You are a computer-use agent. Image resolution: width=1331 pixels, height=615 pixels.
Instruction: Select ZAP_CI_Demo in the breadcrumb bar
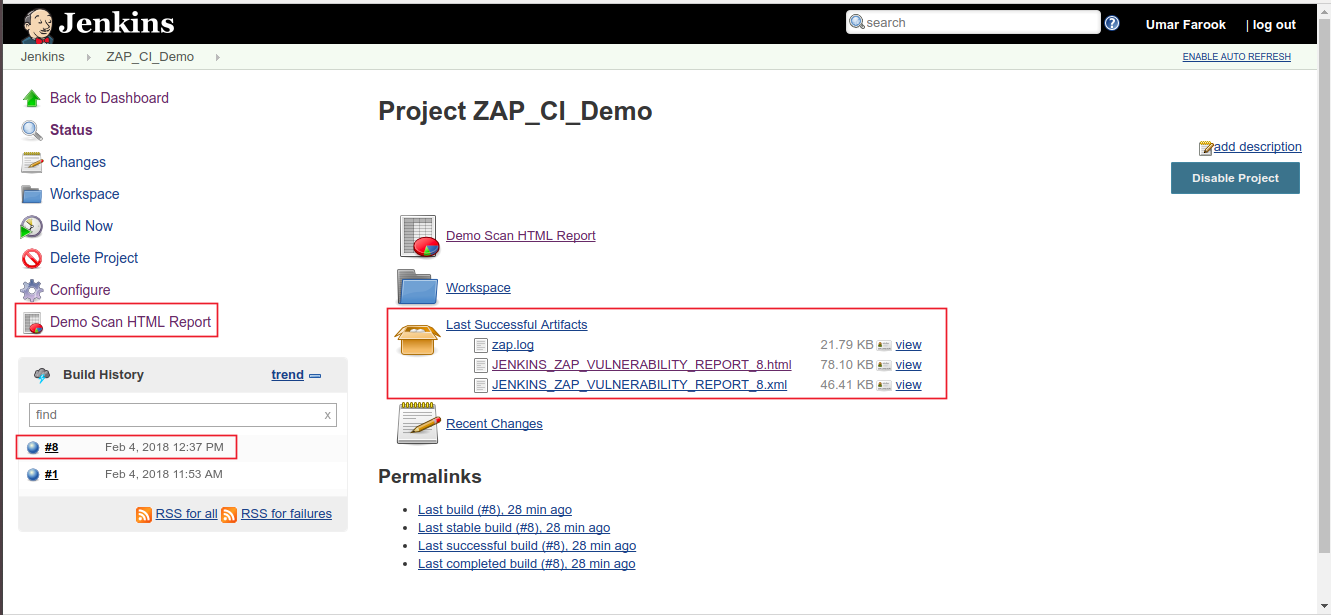pyautogui.click(x=150, y=57)
